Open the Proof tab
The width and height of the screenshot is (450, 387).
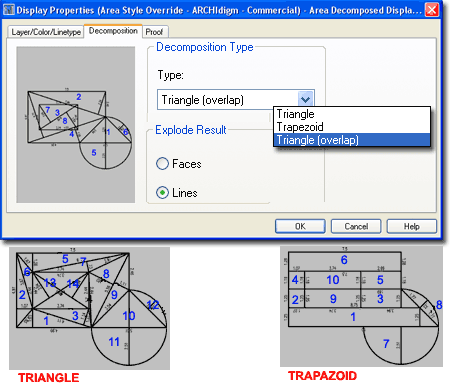[155, 32]
